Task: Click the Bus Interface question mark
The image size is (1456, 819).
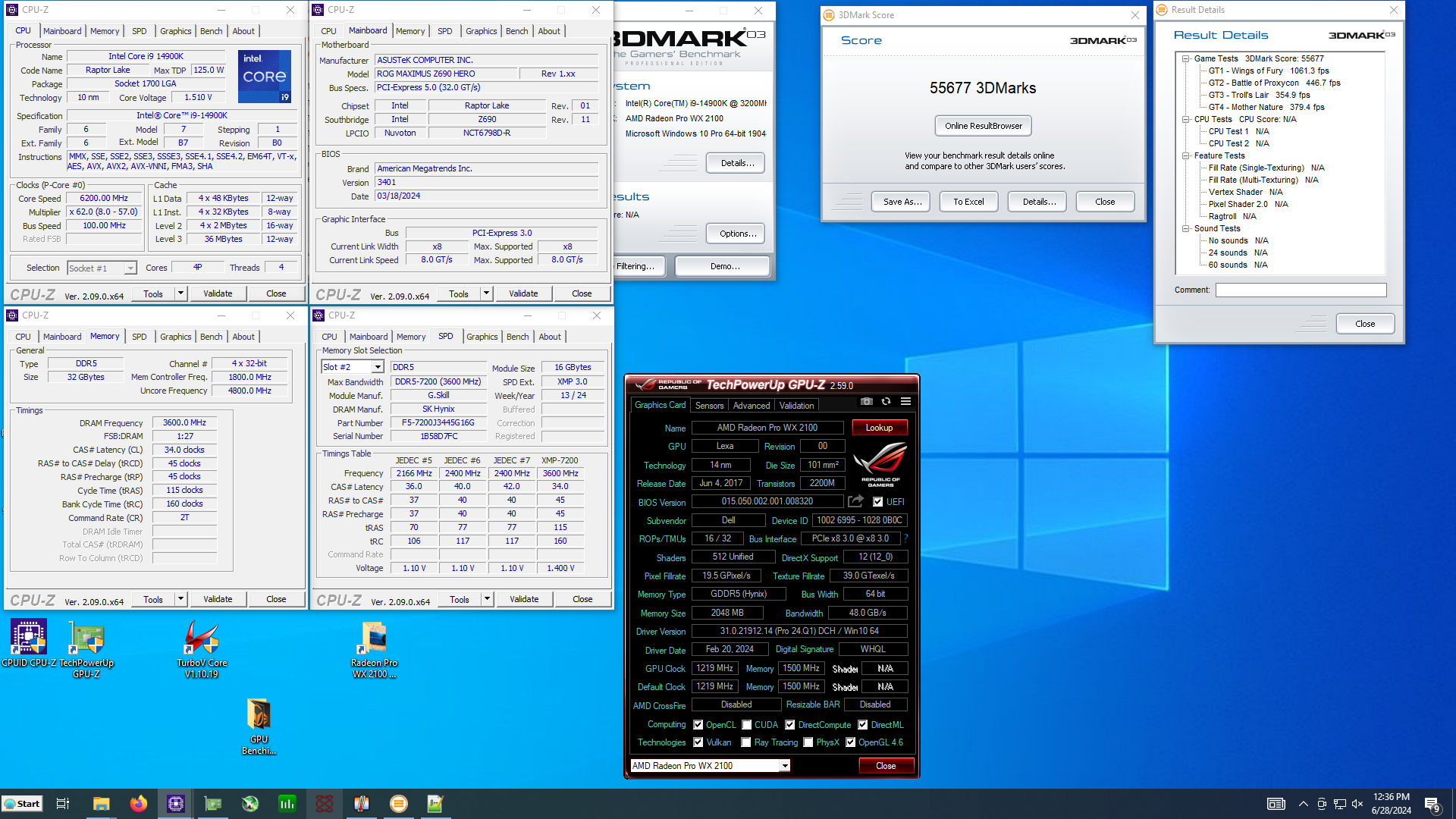Action: point(905,538)
